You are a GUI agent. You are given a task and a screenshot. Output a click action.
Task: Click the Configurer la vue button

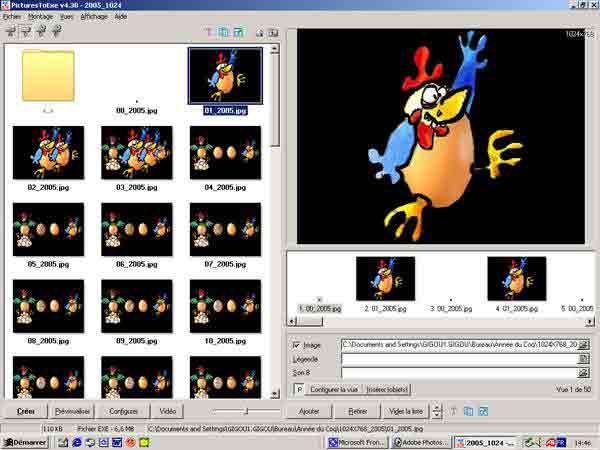334,390
